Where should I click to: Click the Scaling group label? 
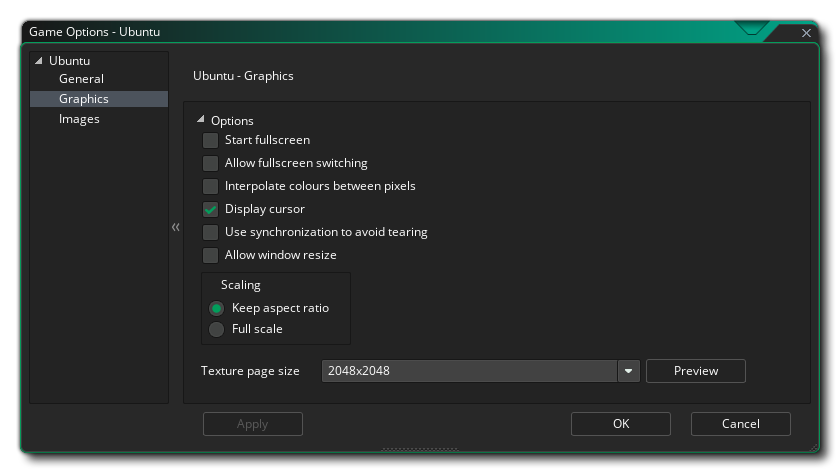(x=241, y=285)
